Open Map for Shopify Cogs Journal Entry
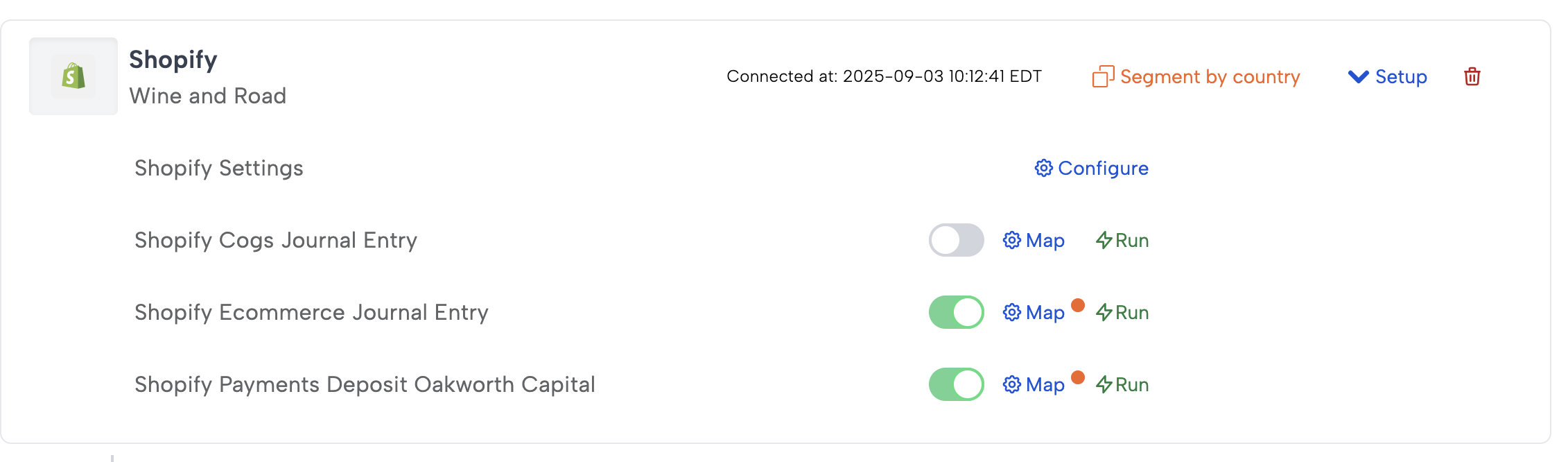The width and height of the screenshot is (1568, 462). tap(1045, 241)
